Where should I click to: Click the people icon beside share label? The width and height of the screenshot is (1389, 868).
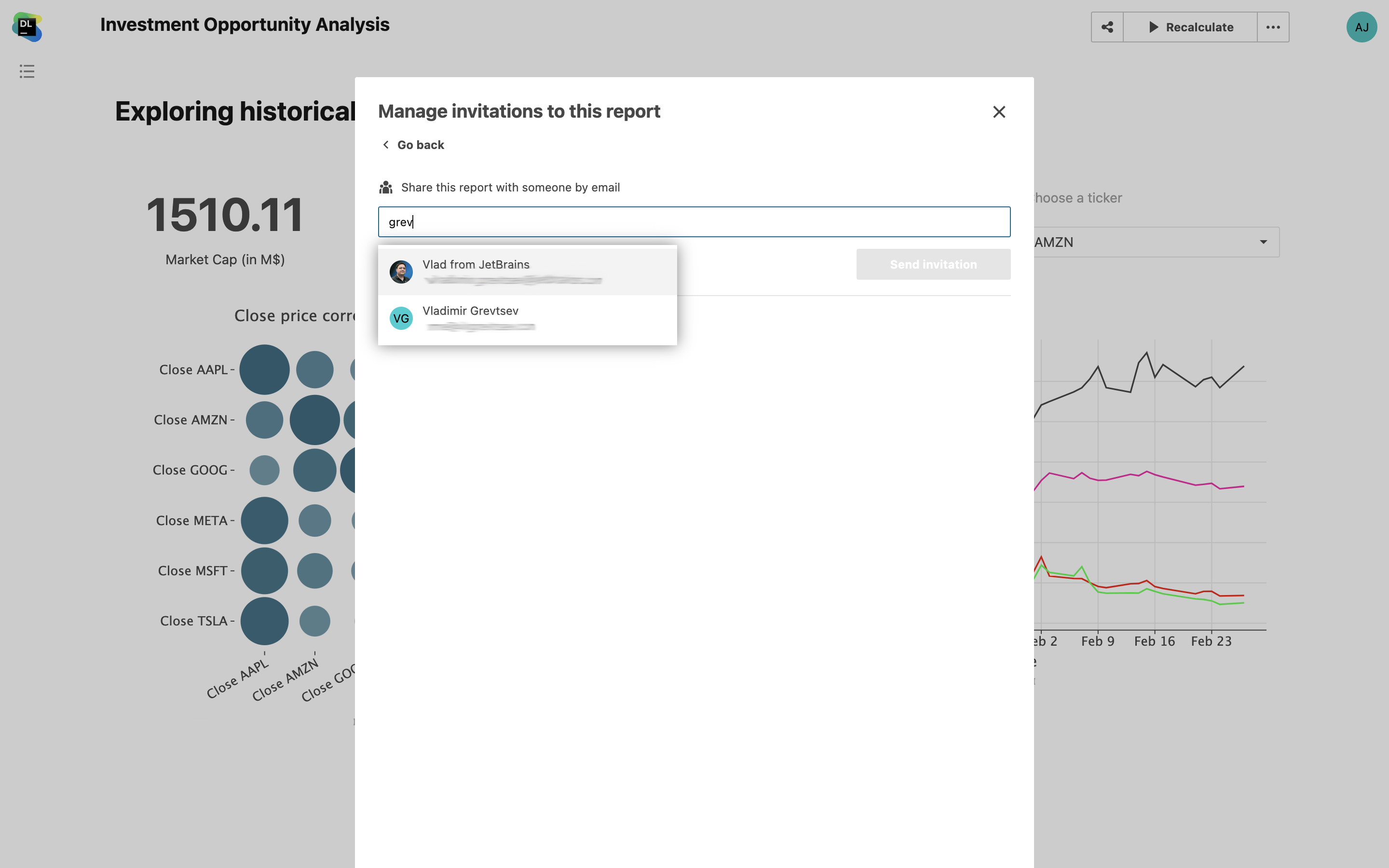pyautogui.click(x=386, y=188)
